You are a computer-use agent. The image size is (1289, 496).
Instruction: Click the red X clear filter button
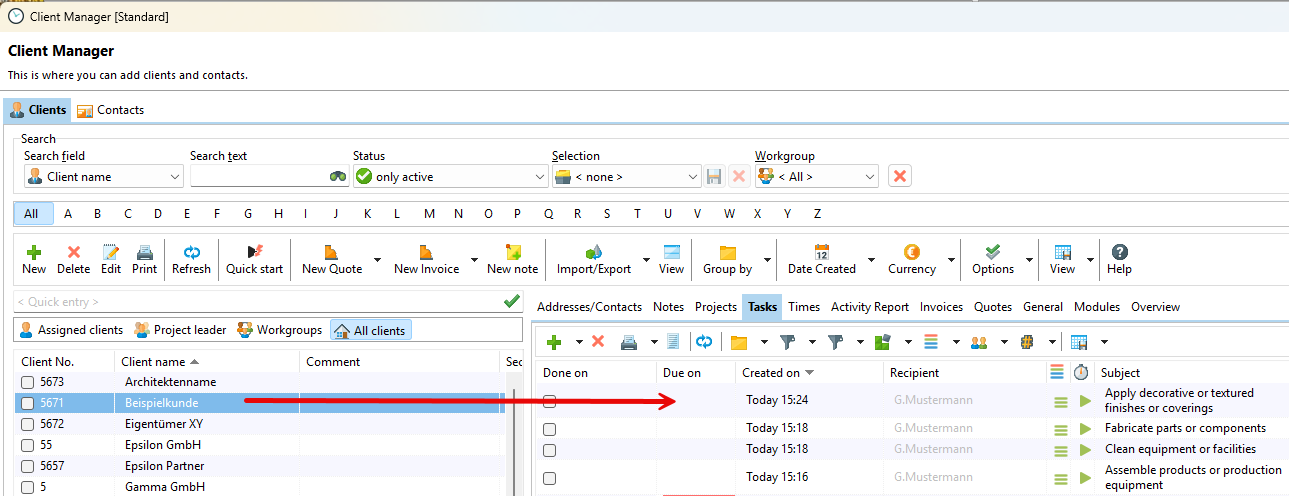pos(900,176)
